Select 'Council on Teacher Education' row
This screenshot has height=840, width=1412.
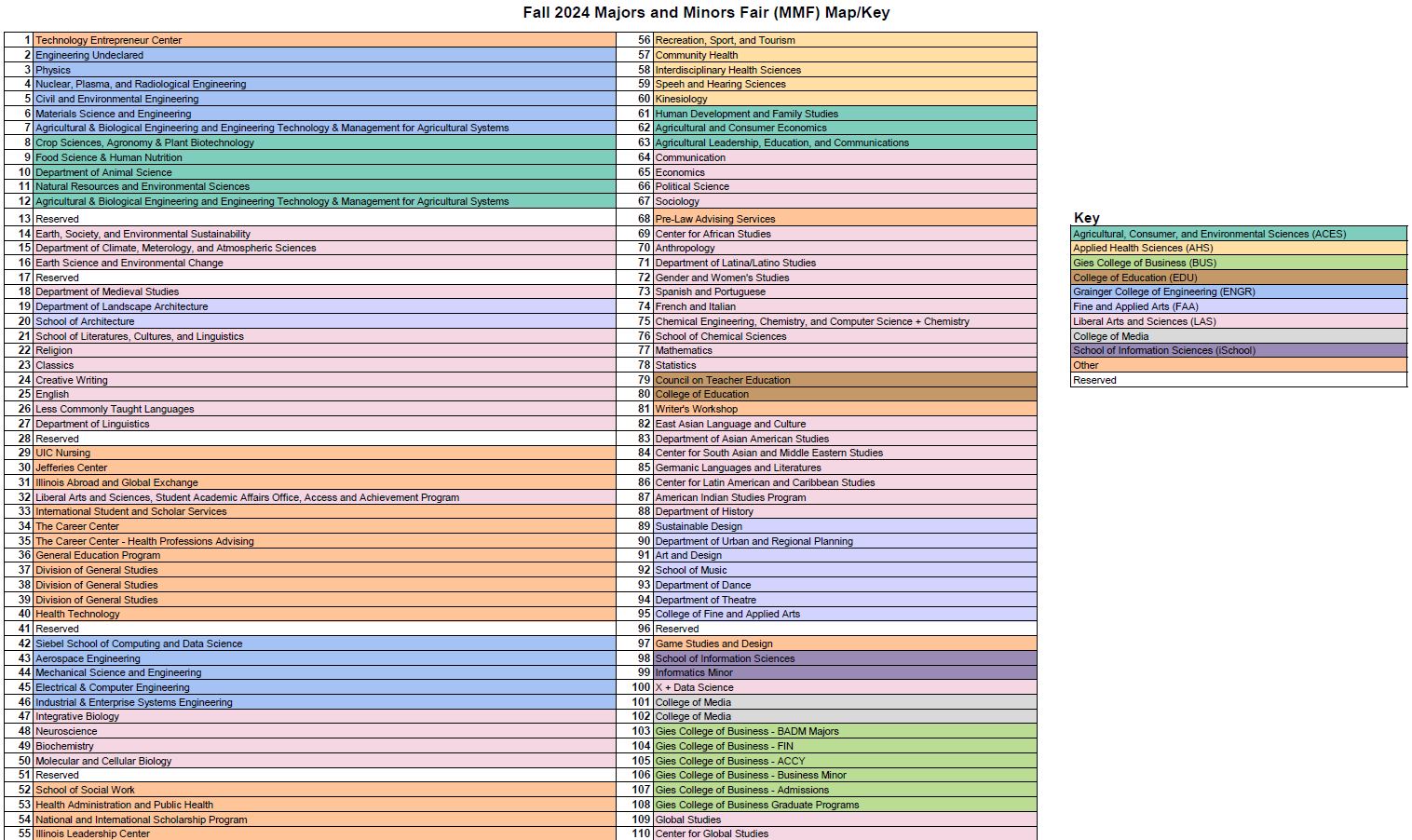coord(845,380)
